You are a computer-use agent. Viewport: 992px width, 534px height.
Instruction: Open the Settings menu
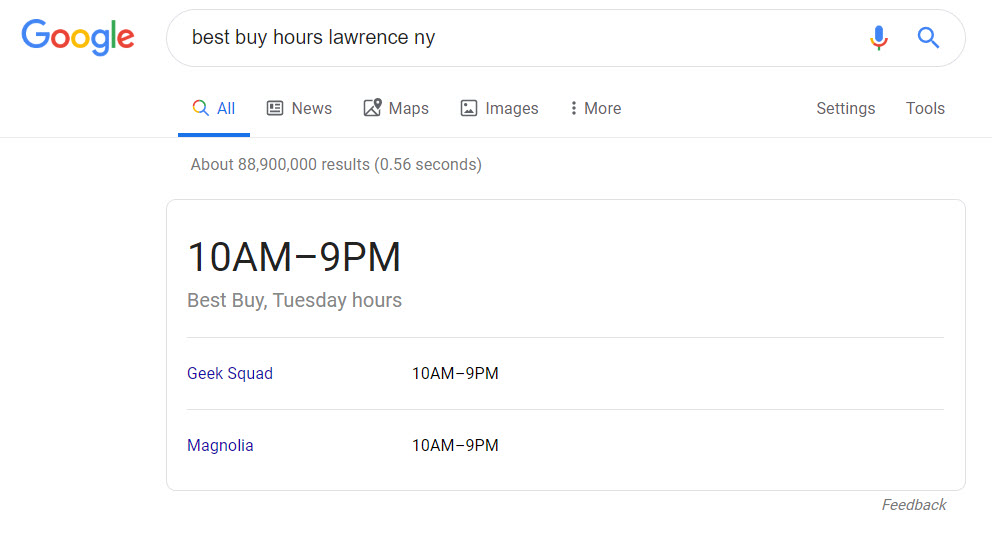pyautogui.click(x=845, y=108)
